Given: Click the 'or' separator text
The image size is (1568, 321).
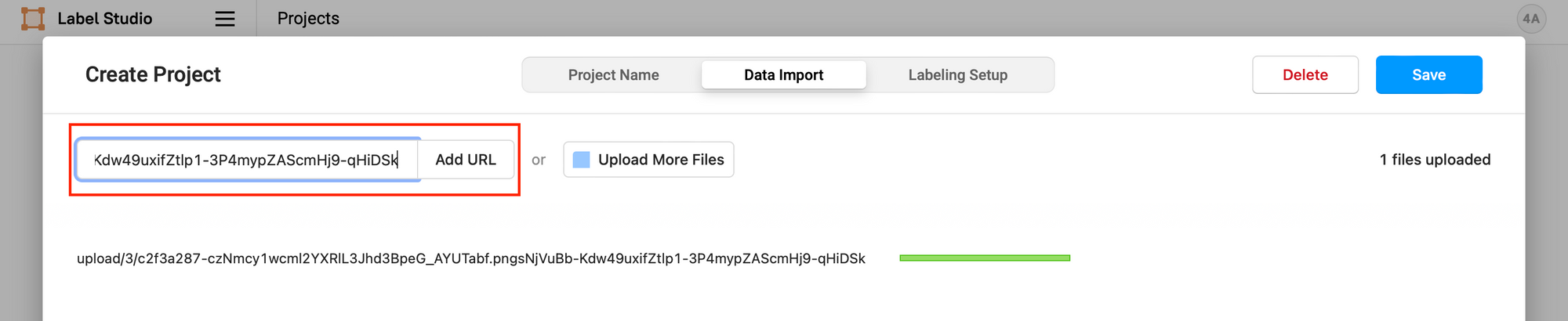Looking at the screenshot, I should coord(539,160).
